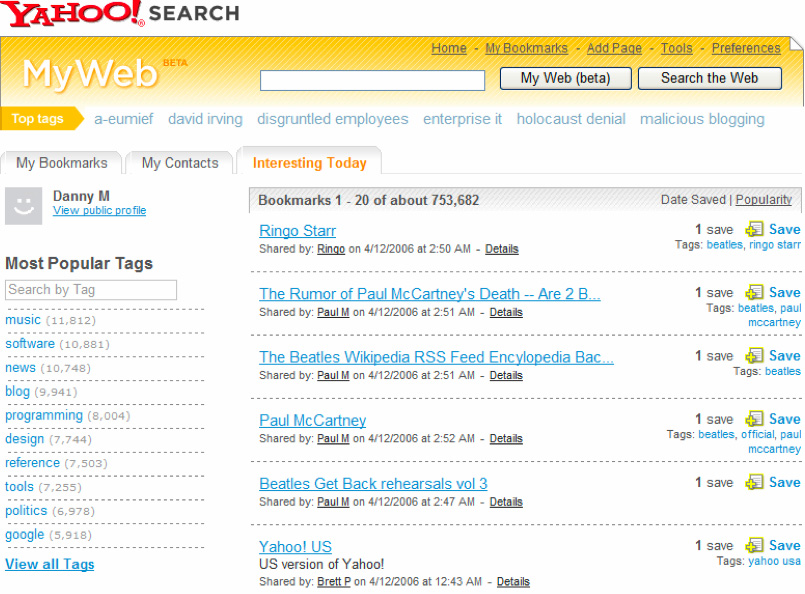Open the malicious blogging top tag
This screenshot has width=805, height=594.
coord(702,119)
